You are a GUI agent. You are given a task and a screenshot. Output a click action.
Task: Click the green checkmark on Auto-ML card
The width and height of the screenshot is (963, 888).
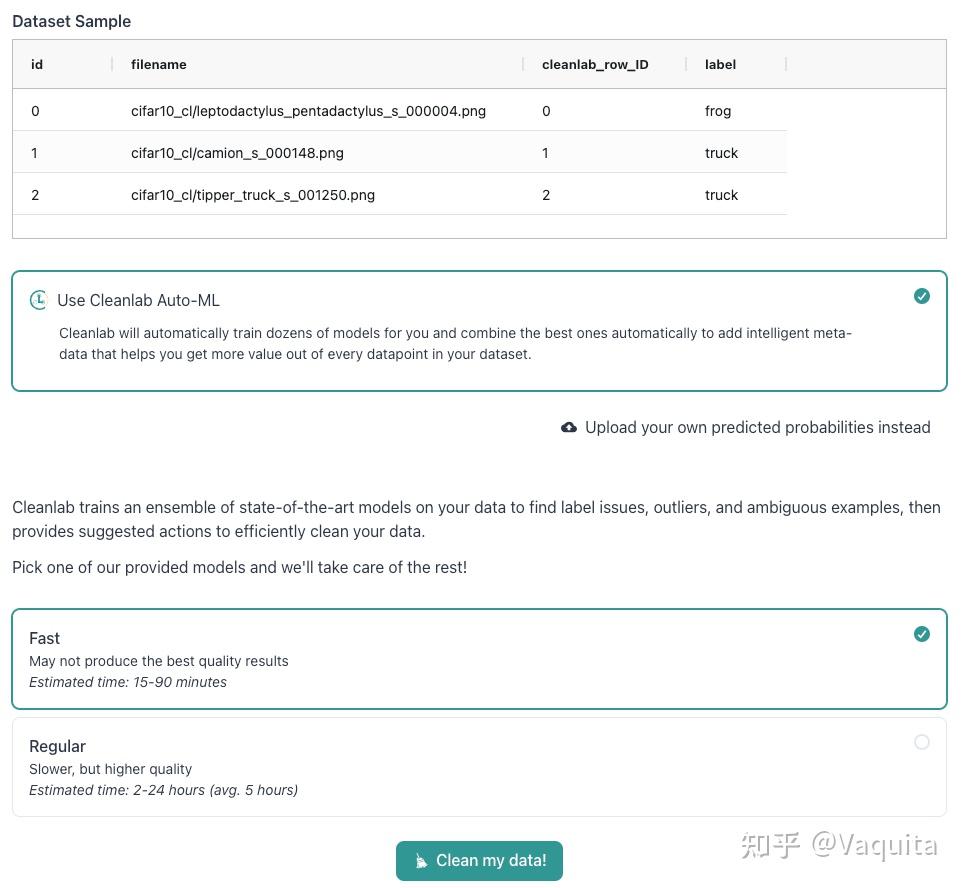pyautogui.click(x=922, y=296)
